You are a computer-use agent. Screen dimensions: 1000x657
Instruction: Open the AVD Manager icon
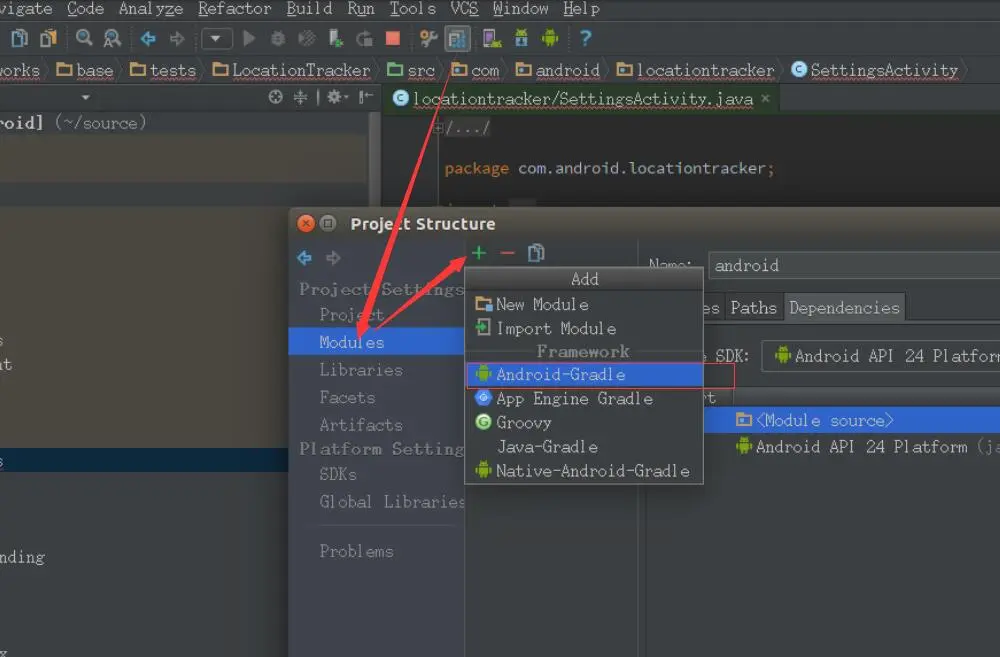pos(492,39)
